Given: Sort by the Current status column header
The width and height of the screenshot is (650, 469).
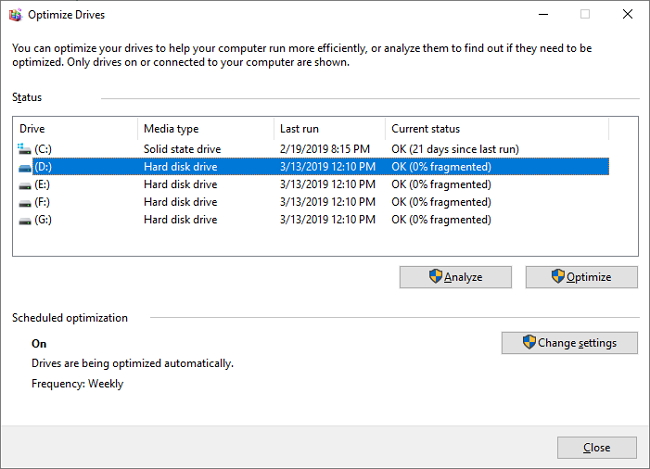Looking at the screenshot, I should (x=495, y=129).
